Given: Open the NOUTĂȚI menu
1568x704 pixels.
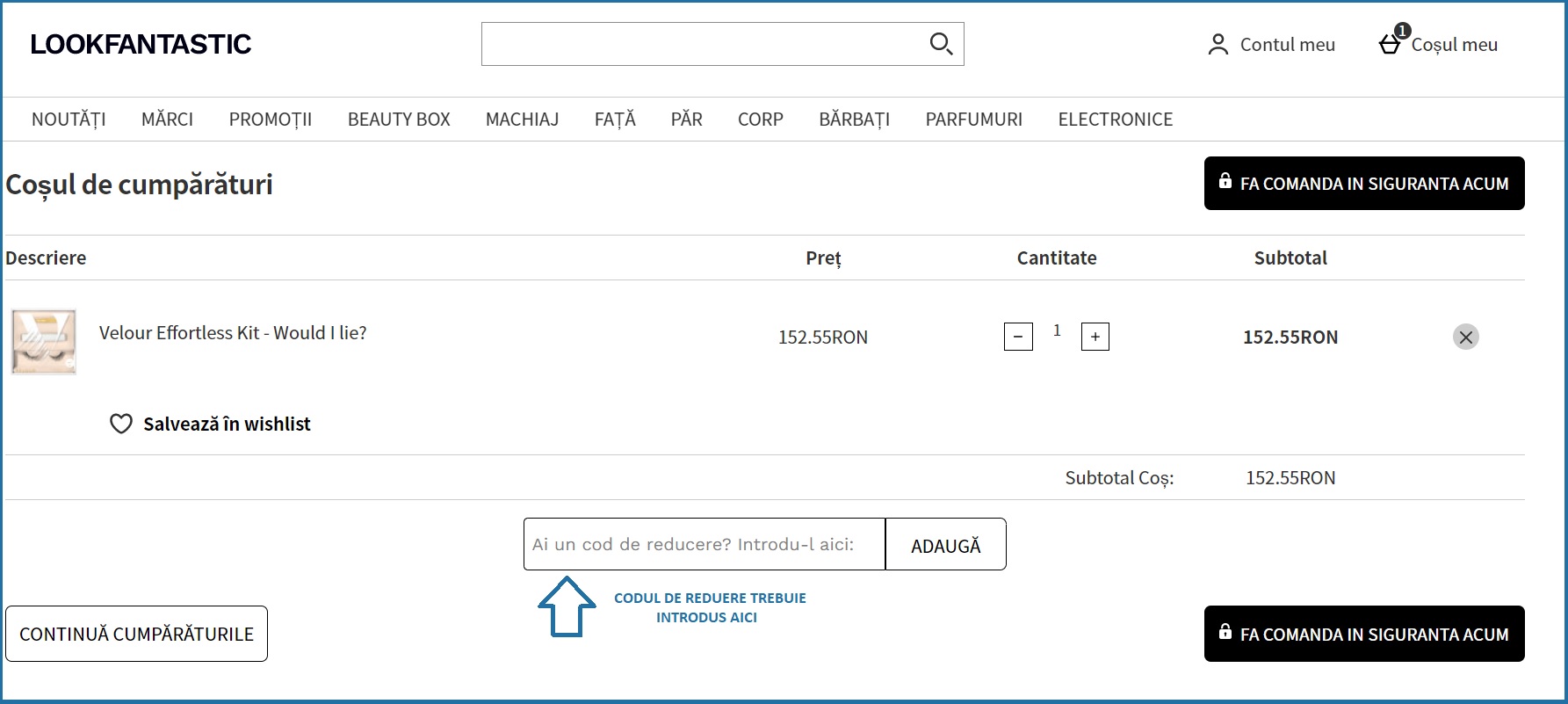Looking at the screenshot, I should (69, 120).
